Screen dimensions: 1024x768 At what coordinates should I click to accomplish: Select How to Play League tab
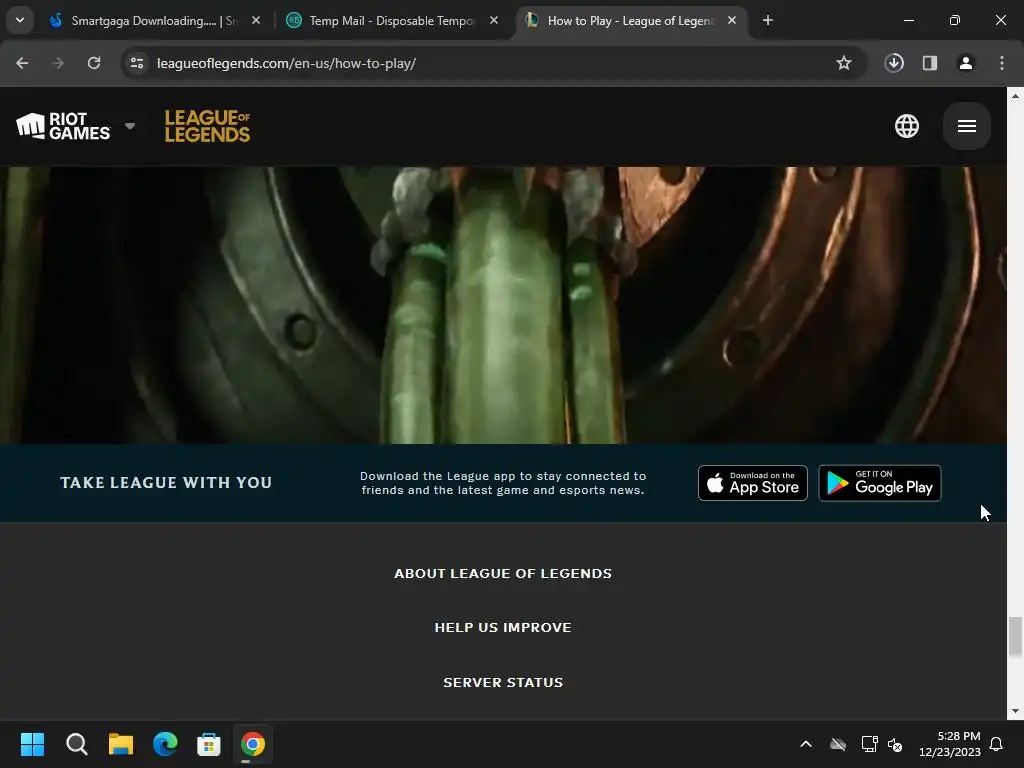pos(630,21)
